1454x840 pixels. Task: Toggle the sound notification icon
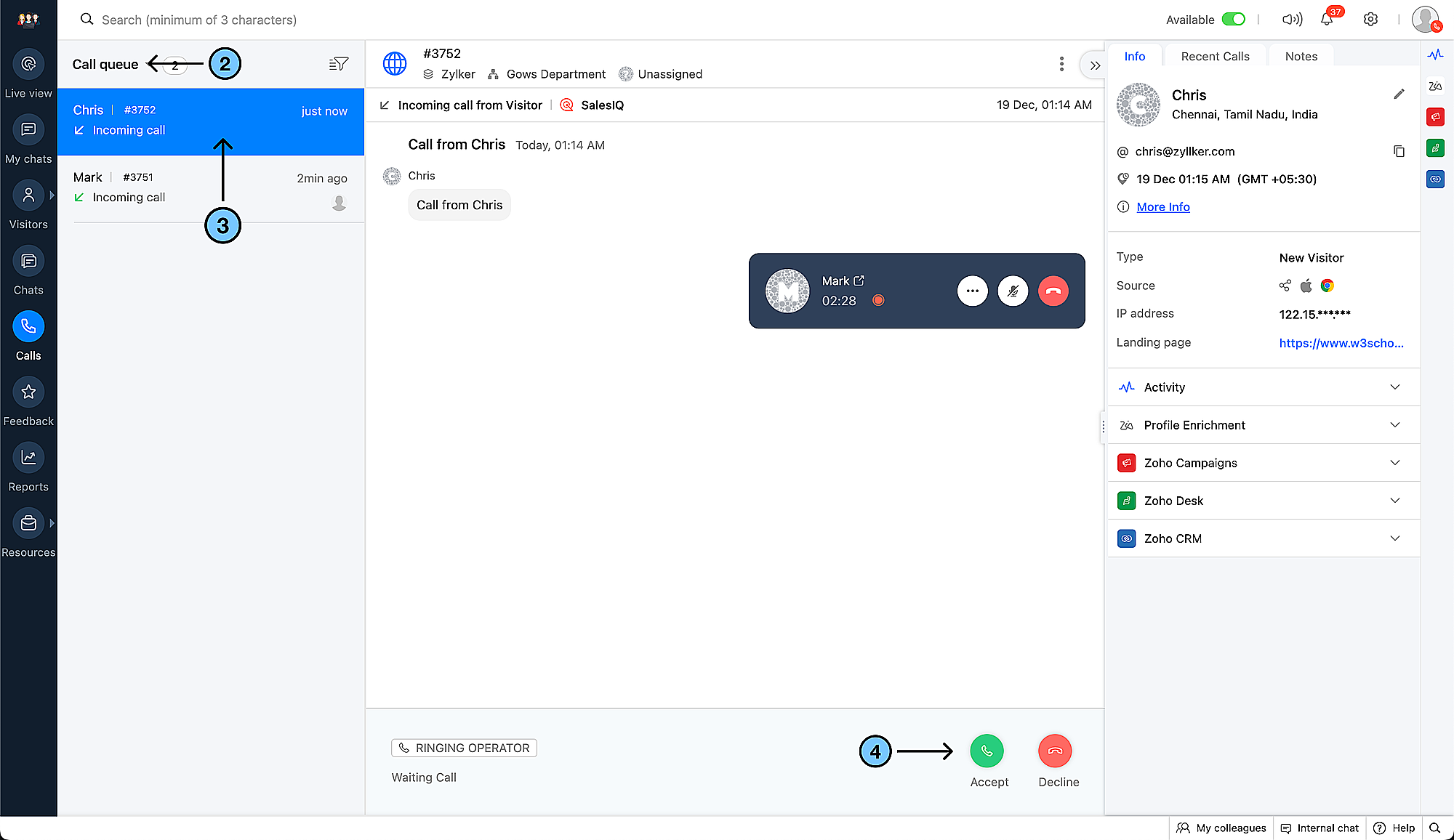click(1292, 20)
